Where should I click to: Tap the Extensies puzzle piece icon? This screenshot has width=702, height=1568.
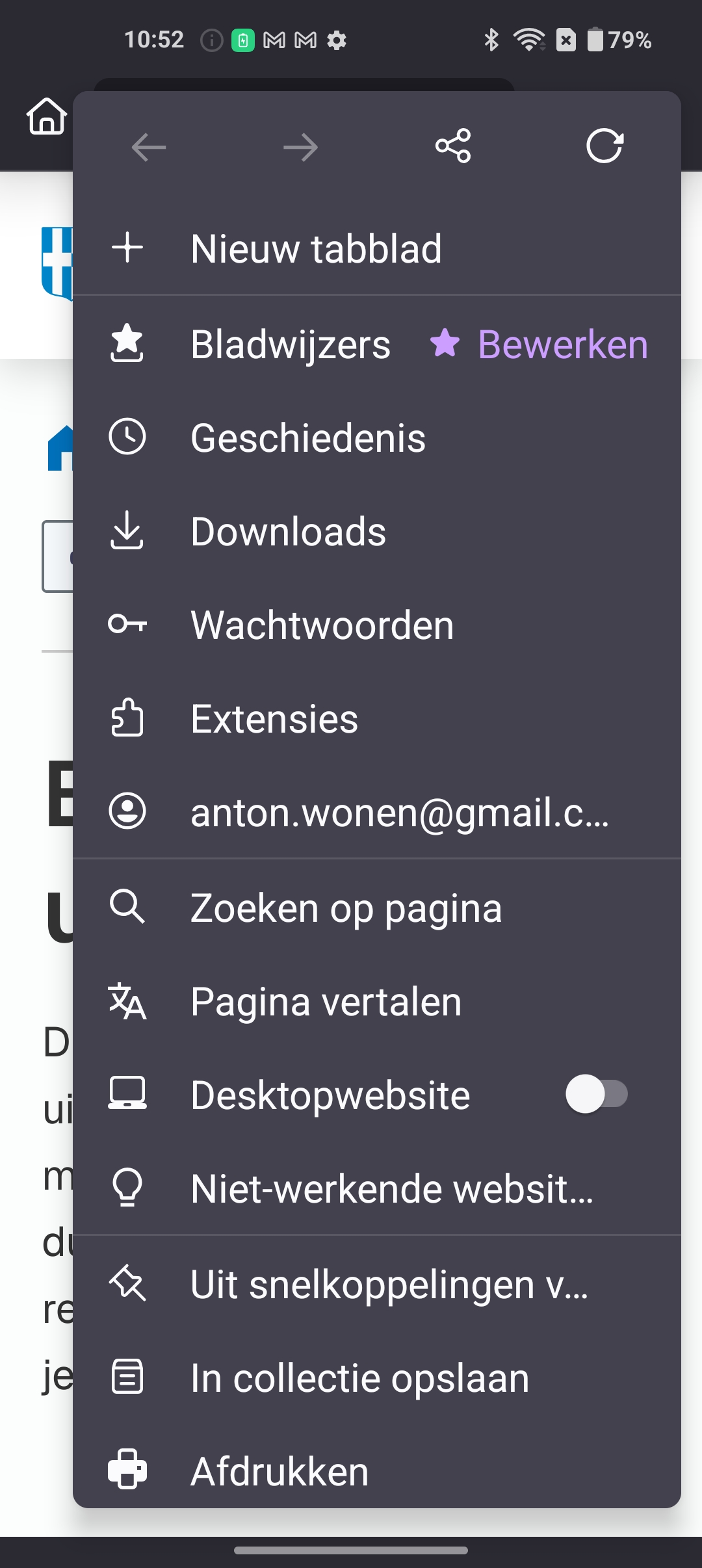[127, 718]
